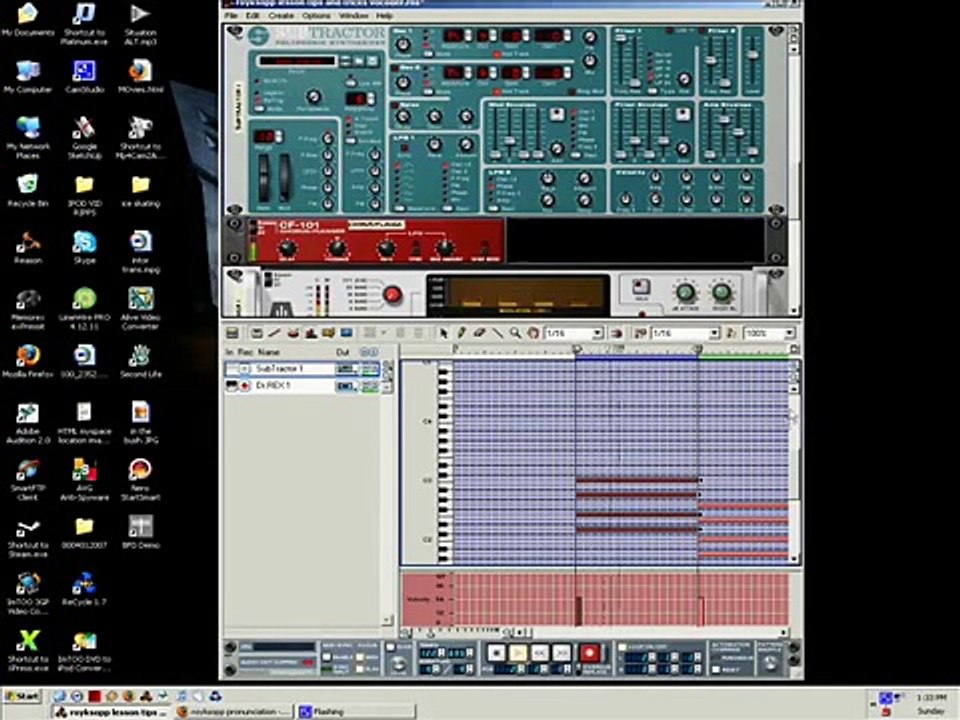Viewport: 960px width, 720px height.
Task: Toggle record enable on Dr.REX 1 track
Action: point(245,386)
